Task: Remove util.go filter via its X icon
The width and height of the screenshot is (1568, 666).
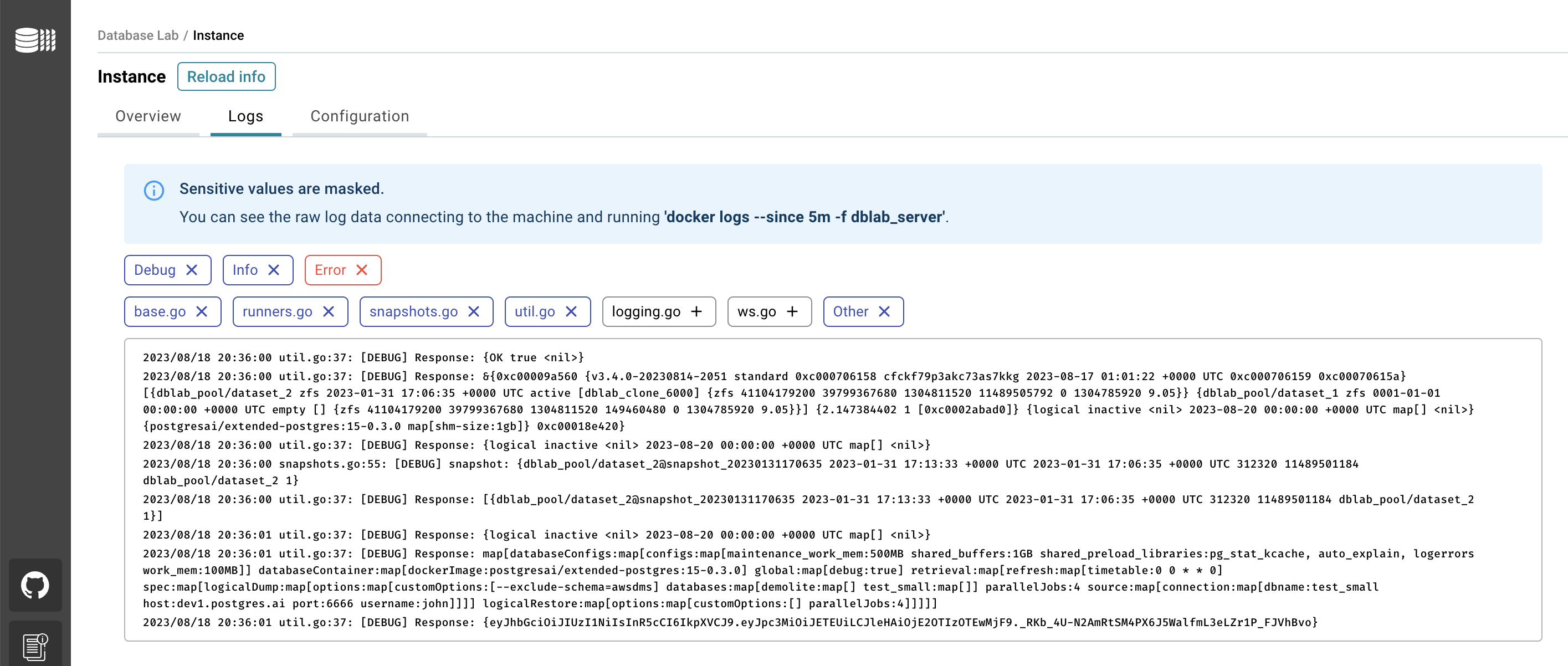Action: click(572, 312)
